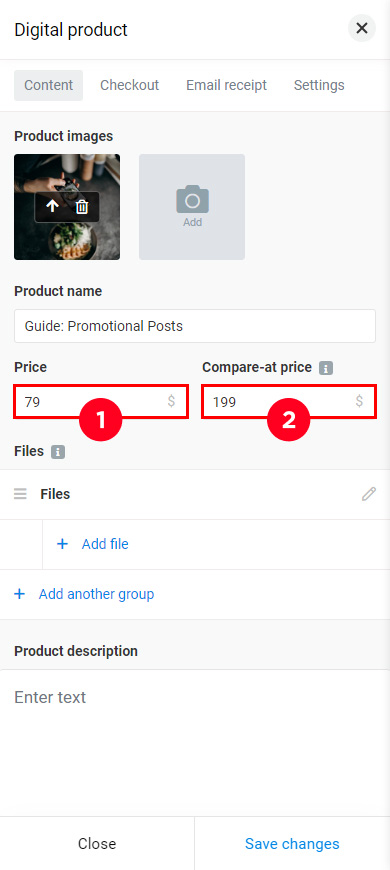Screen dimensions: 390x870
Task: Open the Checkout tab
Action: click(129, 85)
